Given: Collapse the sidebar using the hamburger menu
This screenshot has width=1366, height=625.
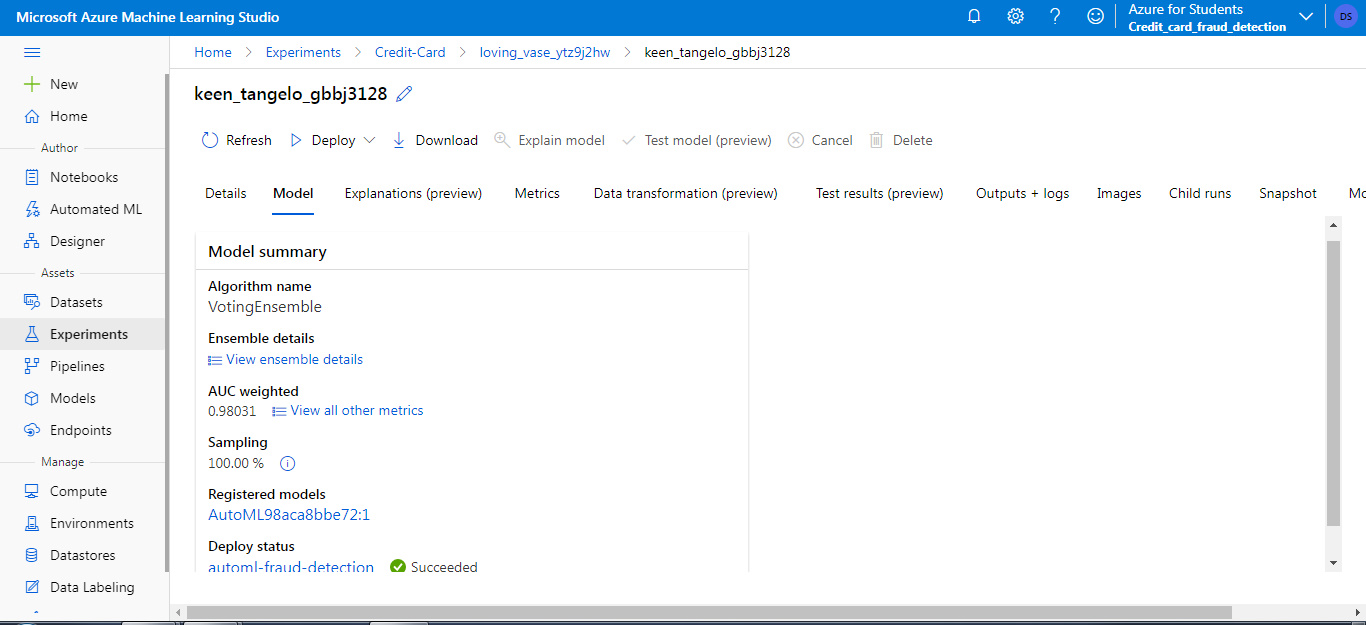Looking at the screenshot, I should click(x=34, y=52).
